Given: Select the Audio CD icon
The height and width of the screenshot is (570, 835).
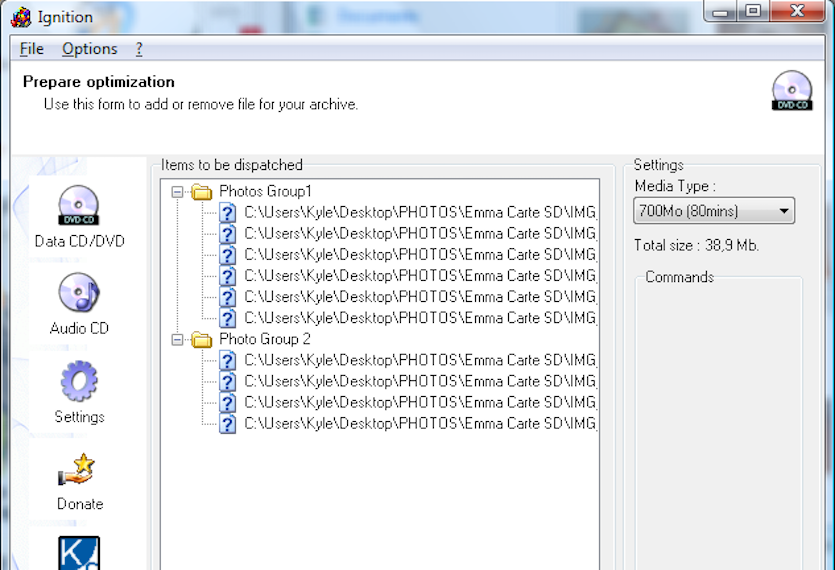Looking at the screenshot, I should coord(79,293).
